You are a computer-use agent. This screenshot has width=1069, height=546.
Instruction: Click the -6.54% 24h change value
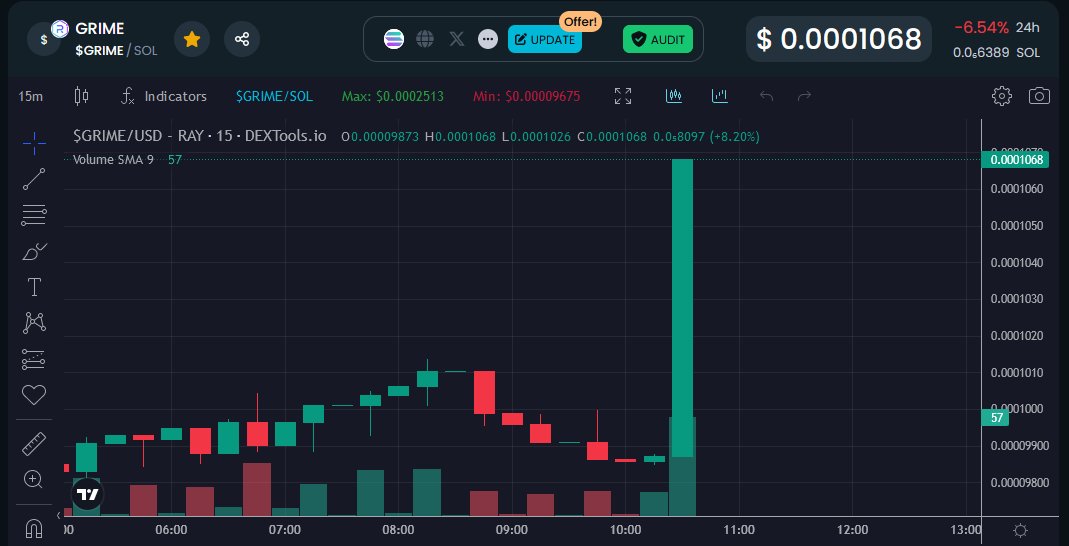pos(982,28)
